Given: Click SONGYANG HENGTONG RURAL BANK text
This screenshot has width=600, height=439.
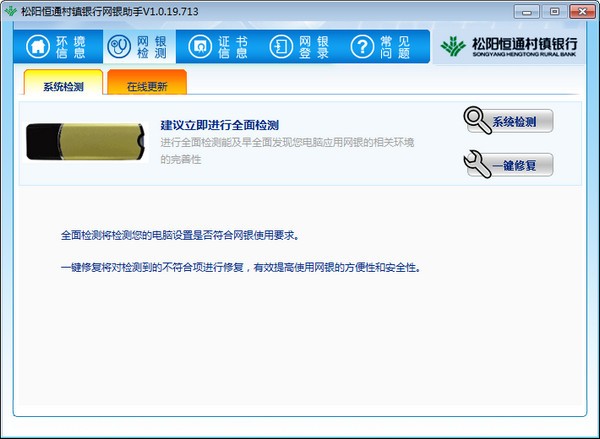Looking at the screenshot, I should tap(524, 54).
